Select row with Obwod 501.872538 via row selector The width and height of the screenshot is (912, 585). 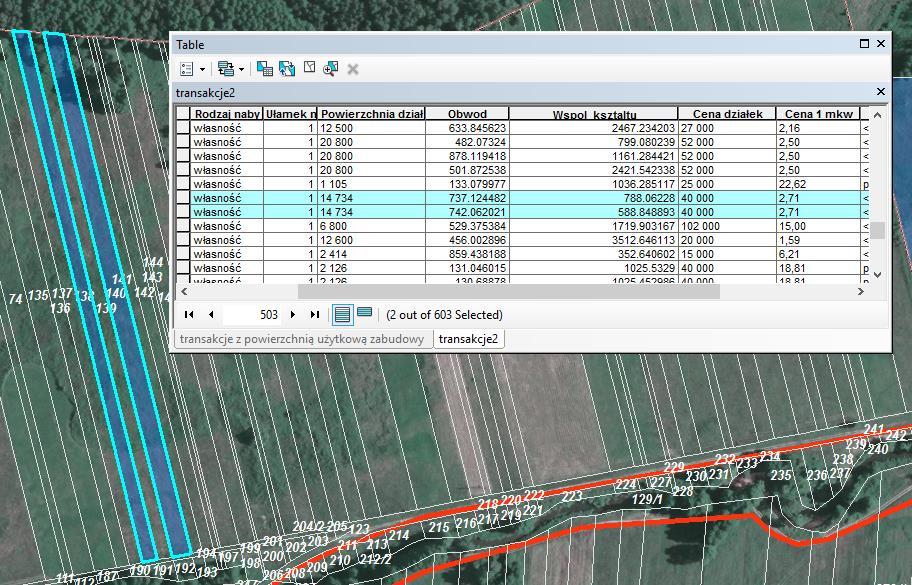tap(183, 170)
